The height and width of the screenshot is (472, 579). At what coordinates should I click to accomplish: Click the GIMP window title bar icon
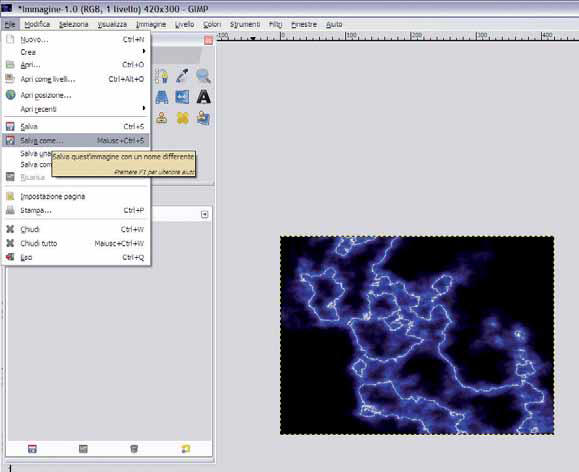pyautogui.click(x=7, y=7)
